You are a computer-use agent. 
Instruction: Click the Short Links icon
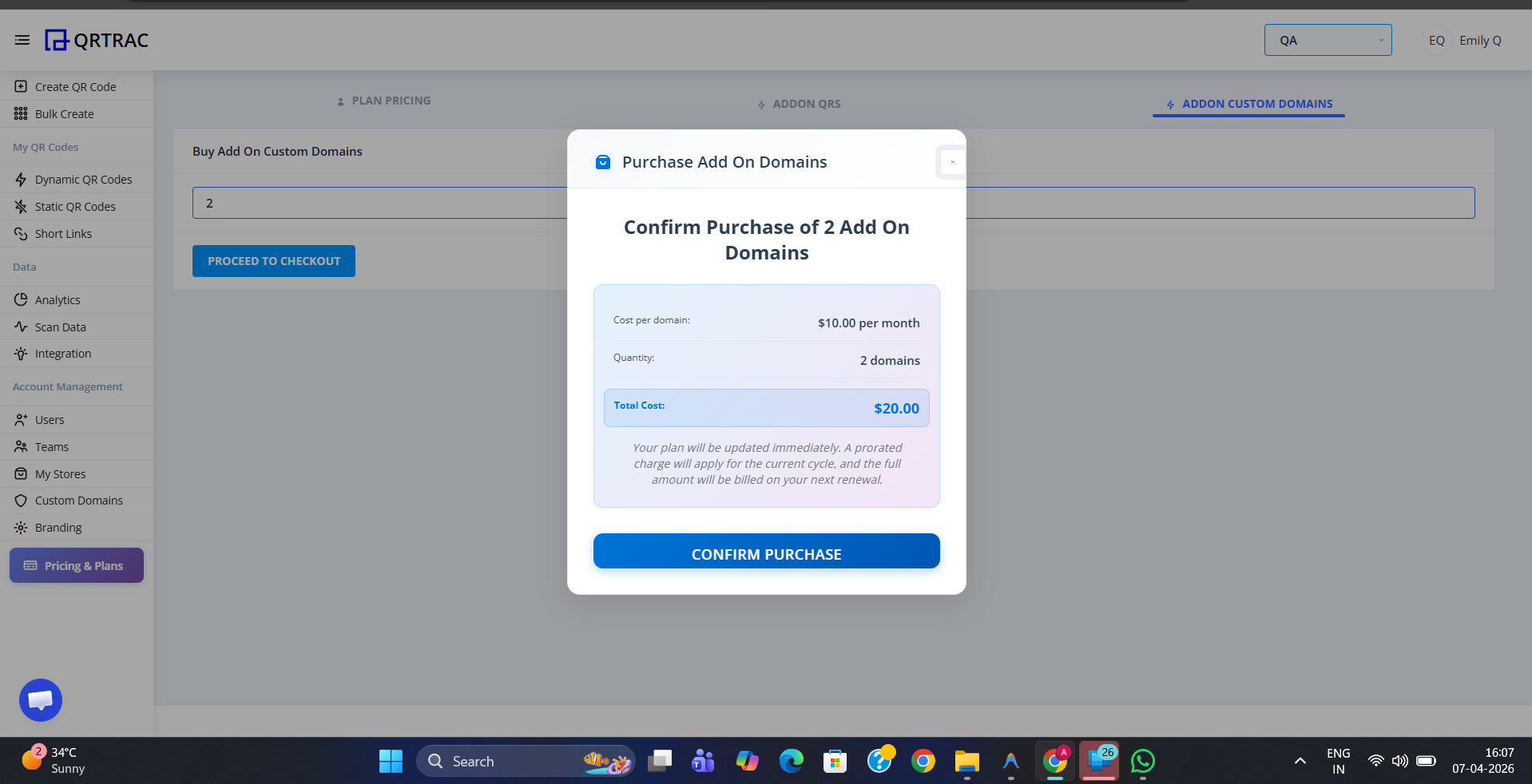(22, 233)
